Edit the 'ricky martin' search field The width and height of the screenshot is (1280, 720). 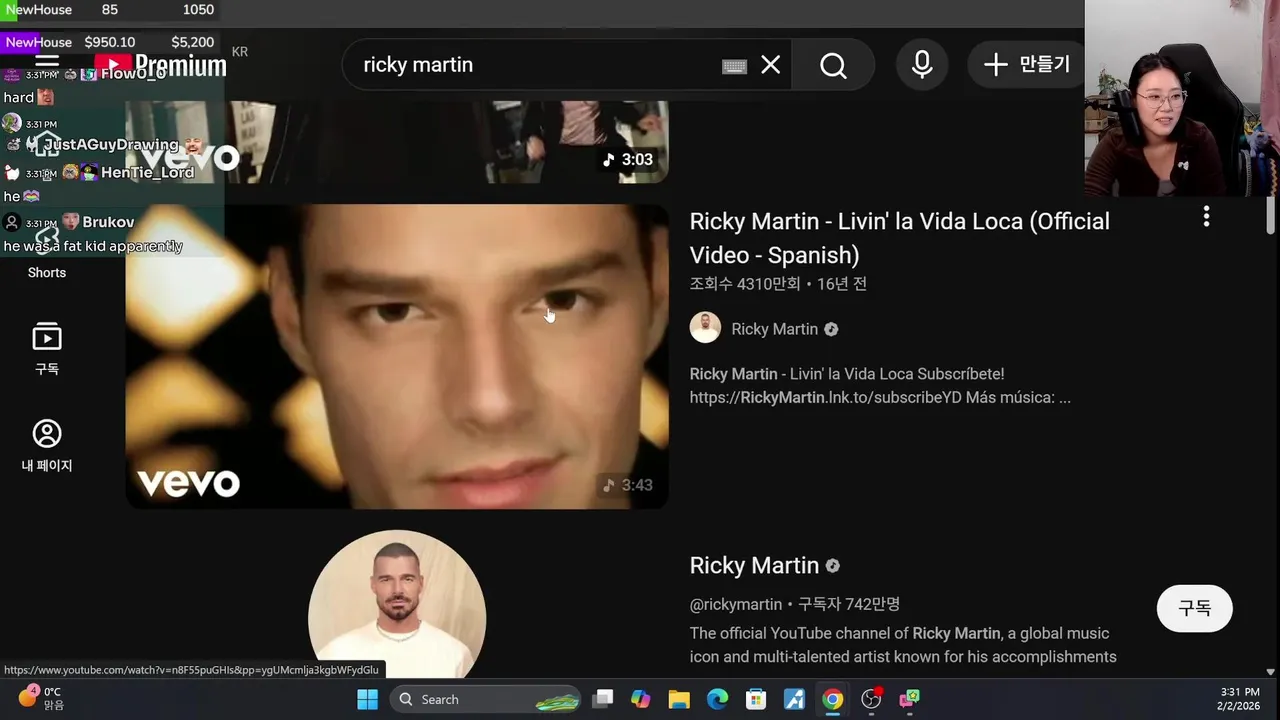pyautogui.click(x=540, y=65)
